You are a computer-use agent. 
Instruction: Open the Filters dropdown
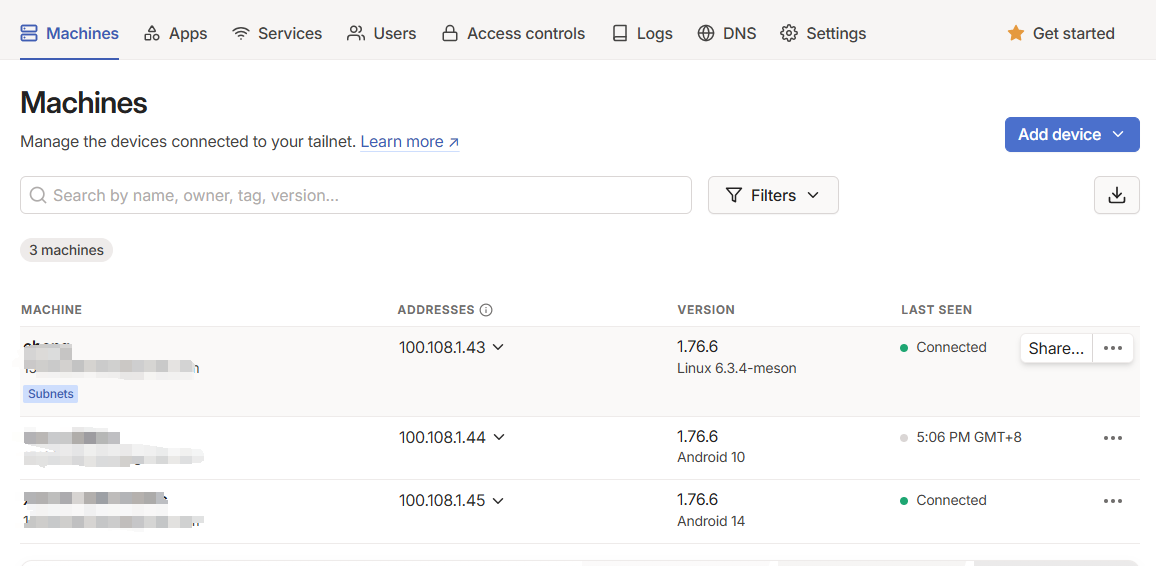pos(773,196)
